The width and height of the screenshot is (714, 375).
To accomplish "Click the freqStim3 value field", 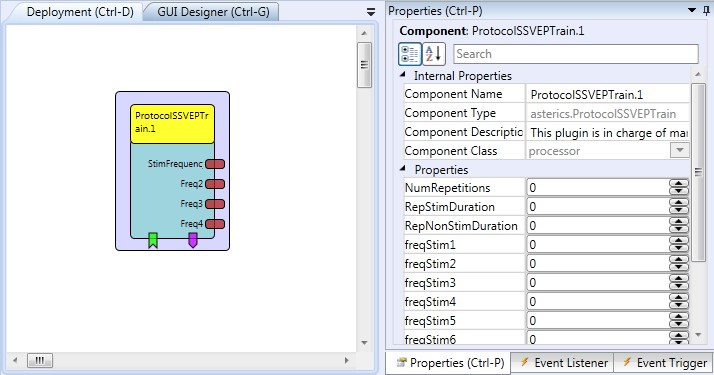I will click(x=597, y=283).
